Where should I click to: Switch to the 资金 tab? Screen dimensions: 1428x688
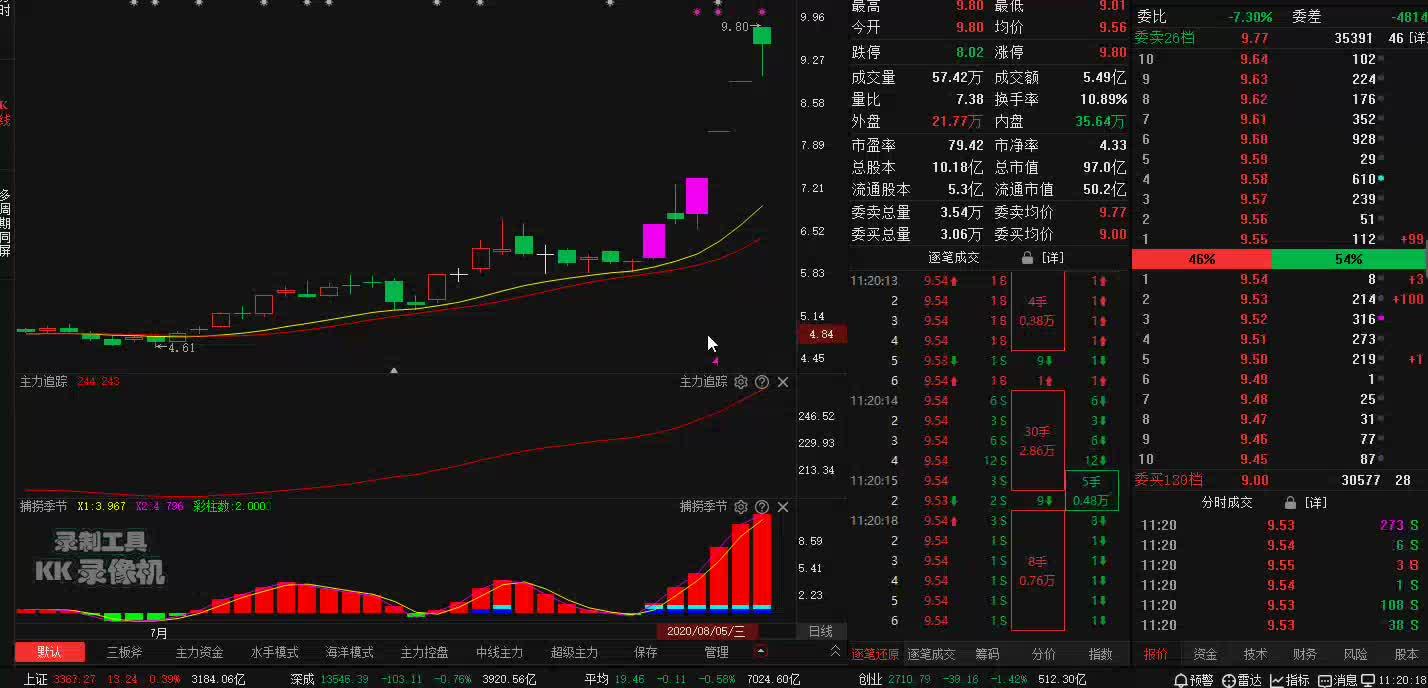click(x=1205, y=654)
